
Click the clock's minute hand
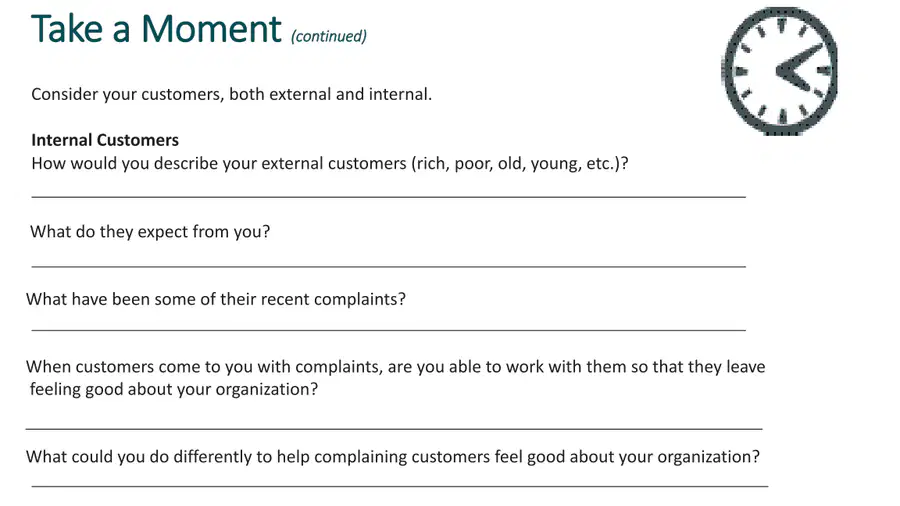tap(802, 59)
